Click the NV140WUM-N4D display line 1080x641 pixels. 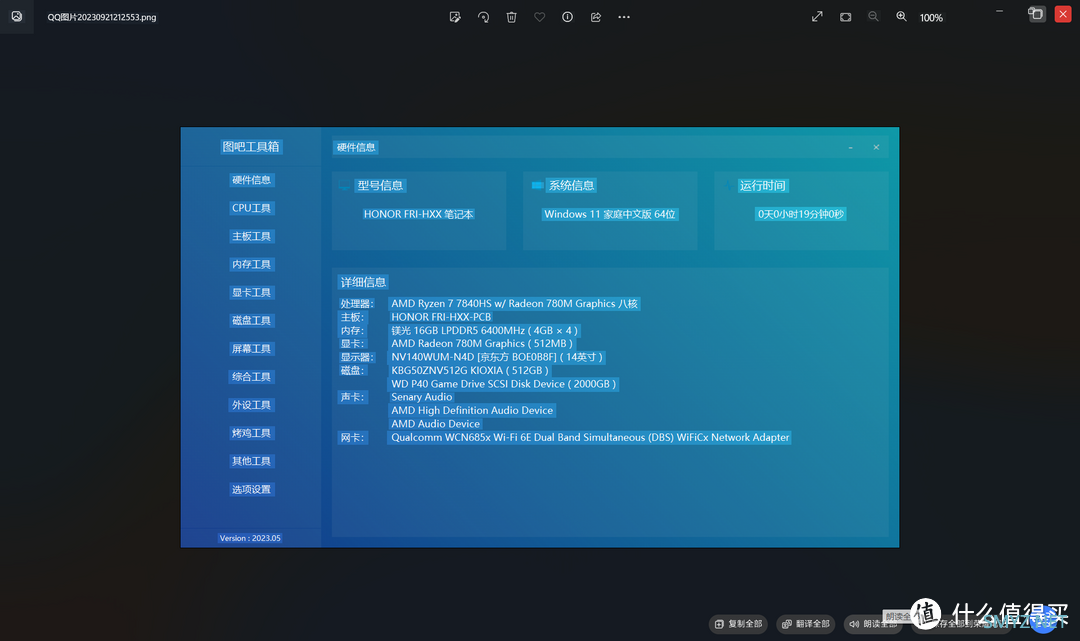point(497,357)
